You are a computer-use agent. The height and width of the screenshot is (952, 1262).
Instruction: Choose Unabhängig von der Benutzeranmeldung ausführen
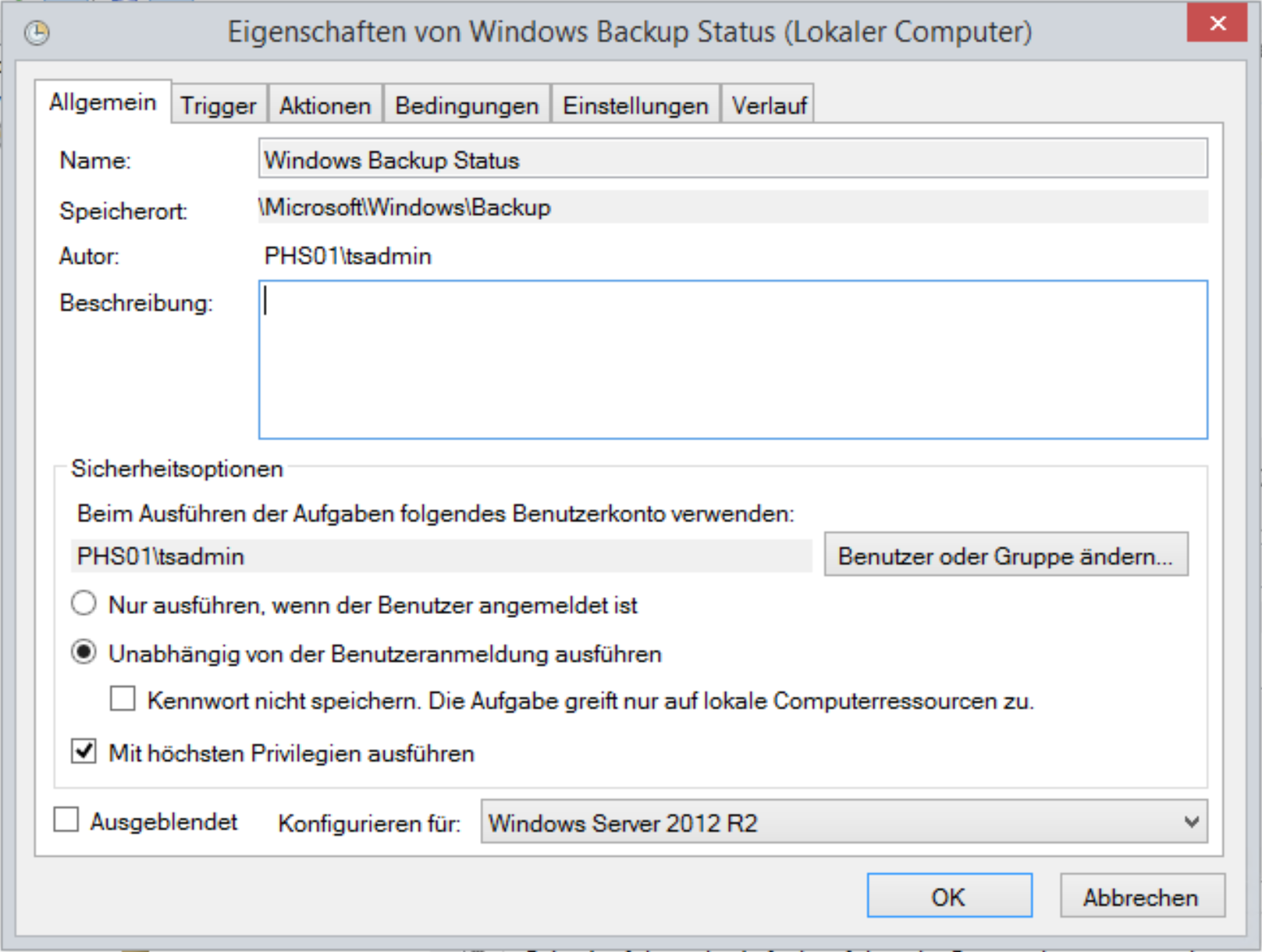click(x=84, y=652)
